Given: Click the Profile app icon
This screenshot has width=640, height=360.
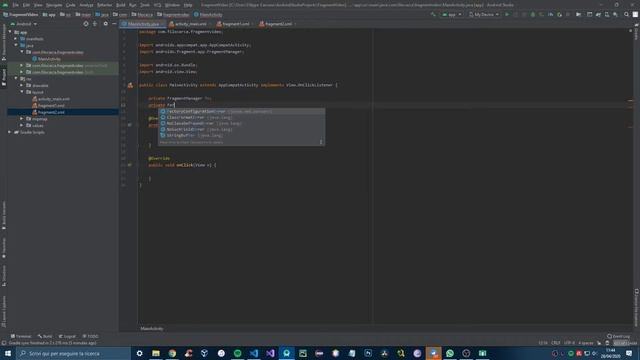Looking at the screenshot, I should tap(551, 15).
